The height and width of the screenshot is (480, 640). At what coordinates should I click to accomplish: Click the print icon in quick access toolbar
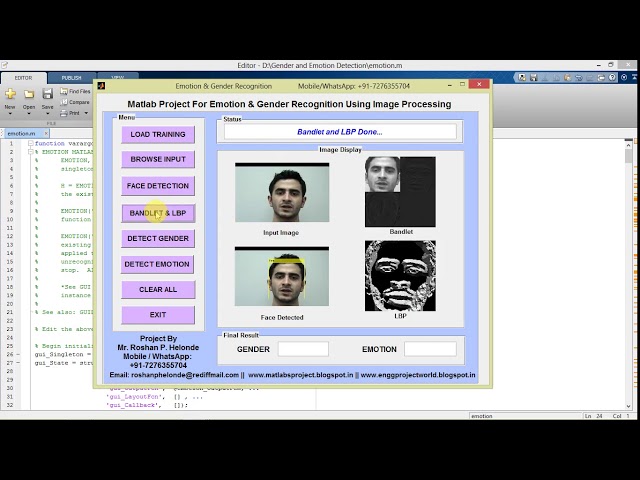tap(601, 77)
